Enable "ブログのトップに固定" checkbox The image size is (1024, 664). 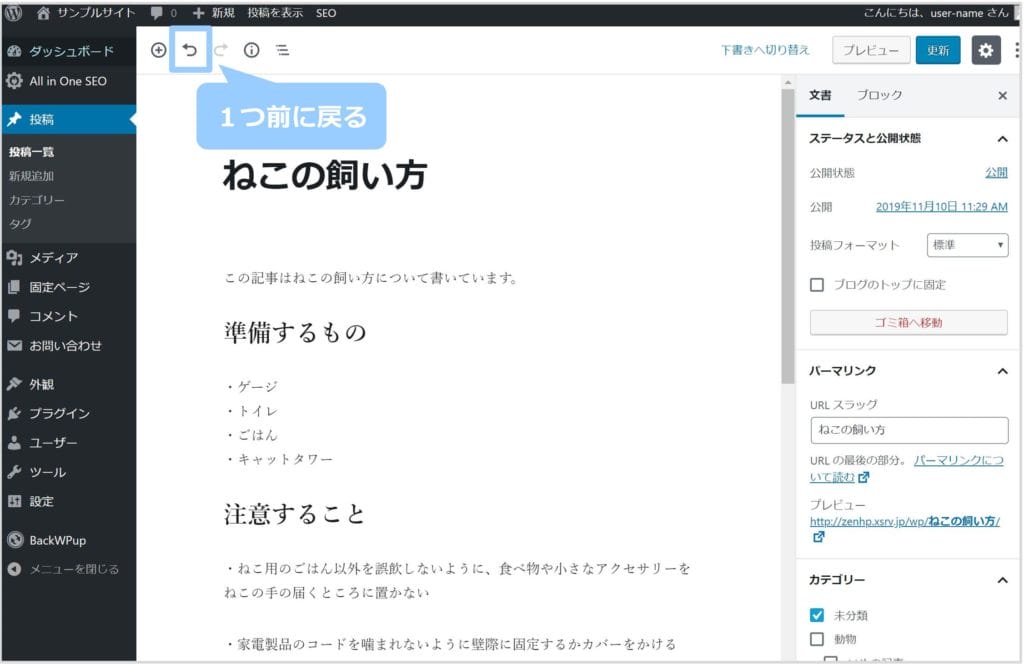817,285
